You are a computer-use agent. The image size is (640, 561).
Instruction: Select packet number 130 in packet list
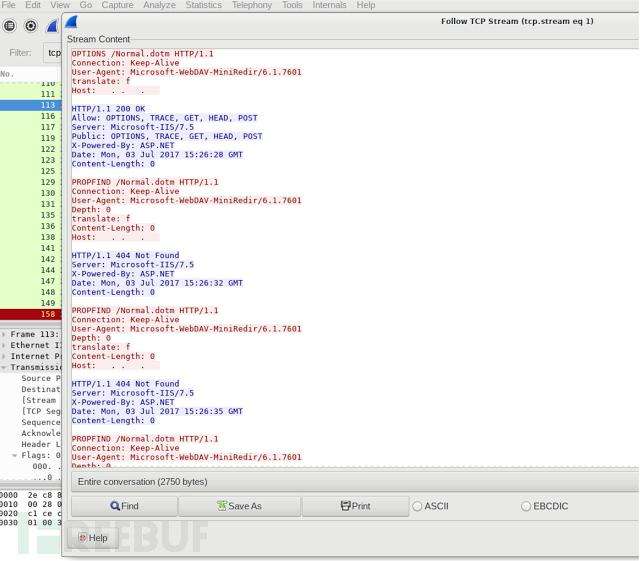pos(31,193)
